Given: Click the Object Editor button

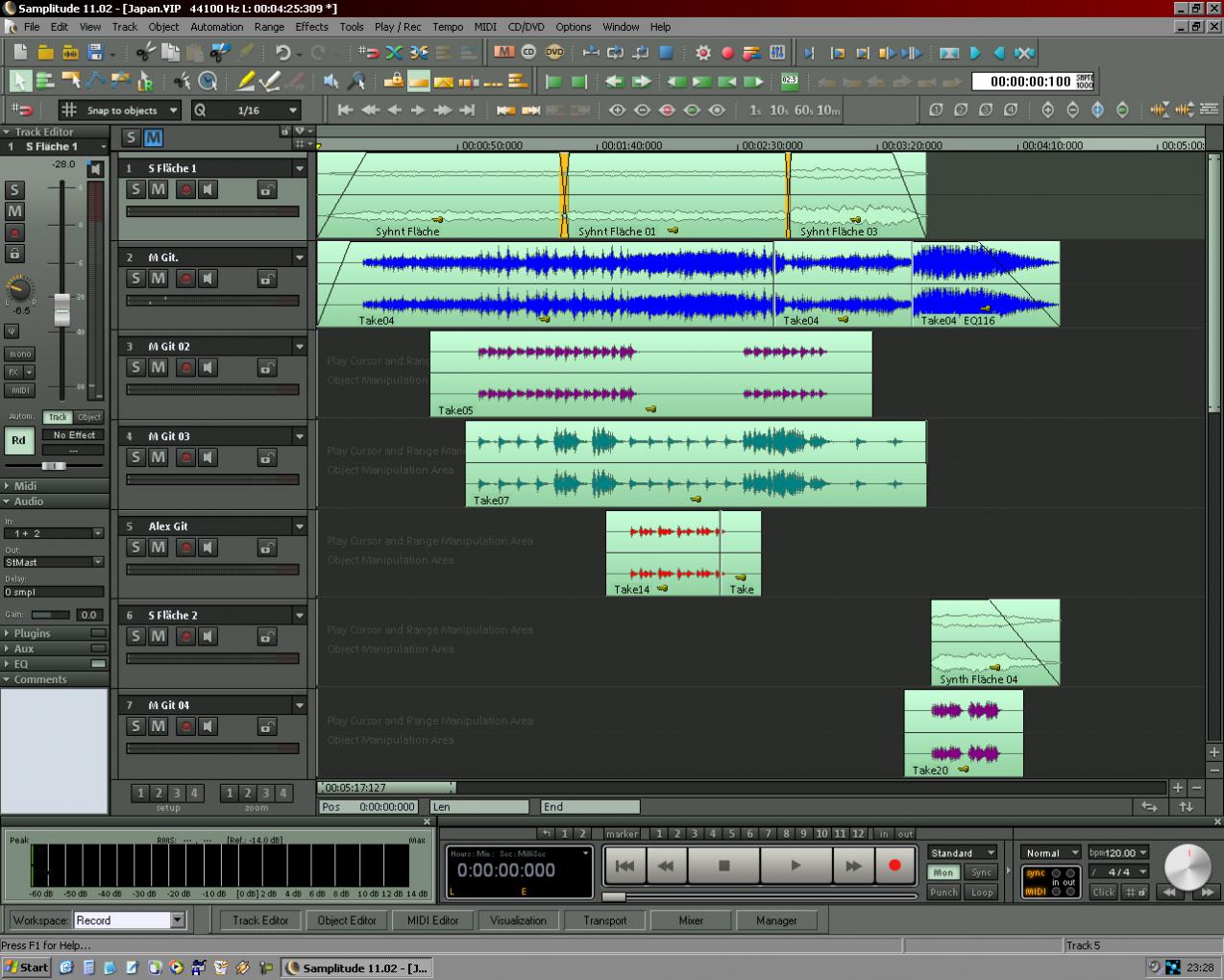Looking at the screenshot, I should pos(347,920).
